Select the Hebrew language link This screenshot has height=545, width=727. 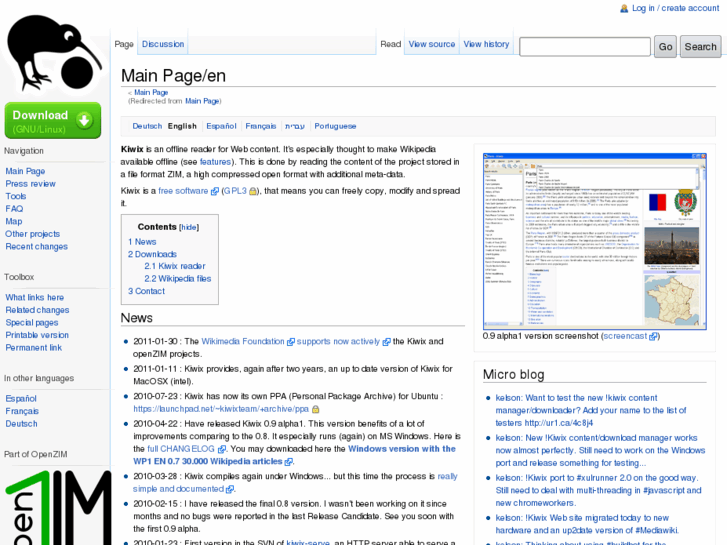point(295,126)
